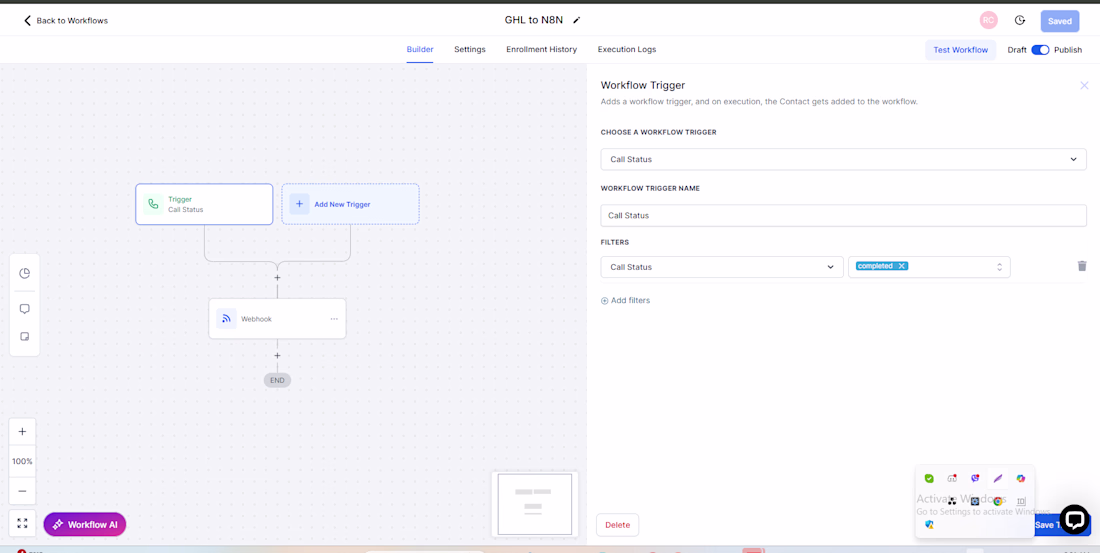1100x553 pixels.
Task: Click the purple feather tray icon
Action: click(x=998, y=479)
